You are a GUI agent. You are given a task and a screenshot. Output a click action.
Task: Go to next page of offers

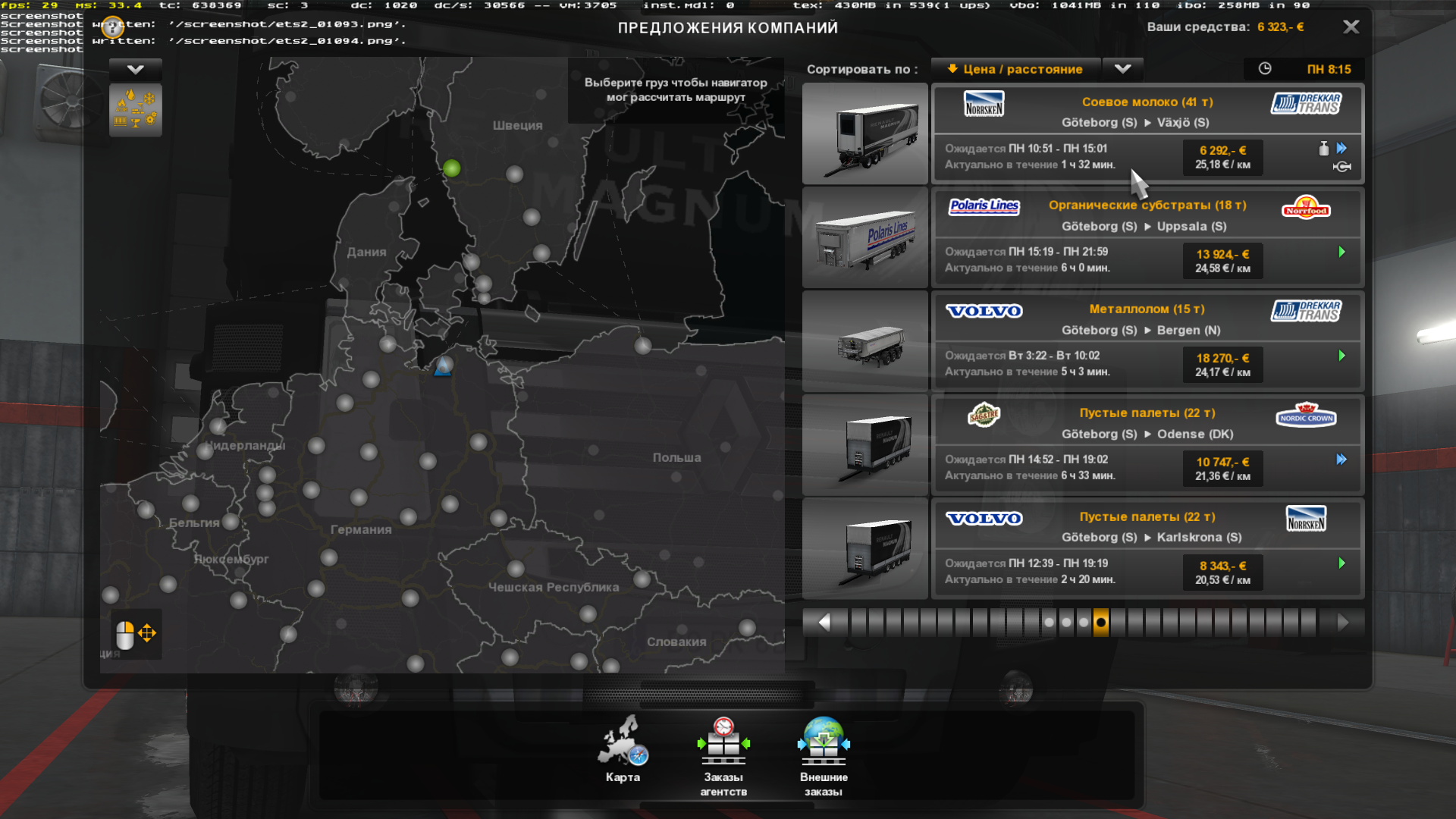(x=1343, y=623)
